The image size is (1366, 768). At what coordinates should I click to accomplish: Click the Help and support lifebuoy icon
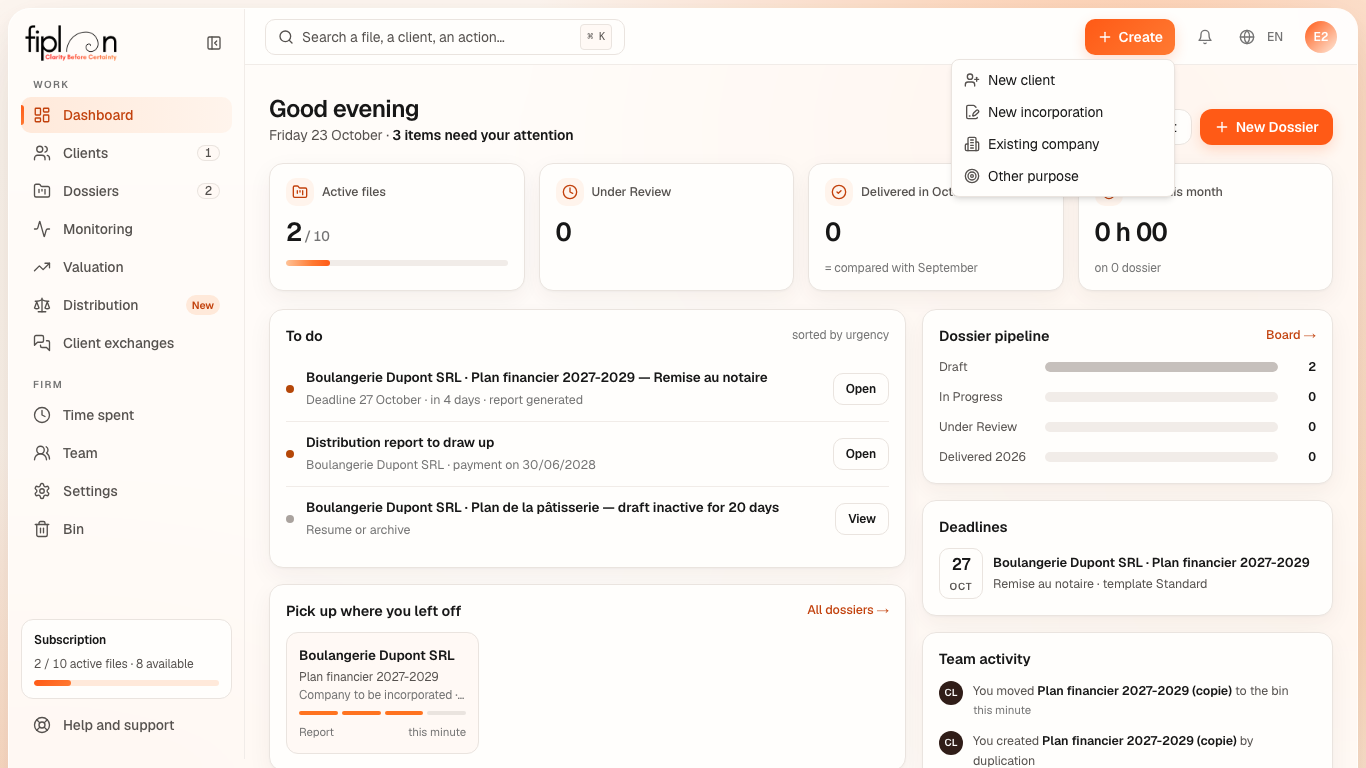(x=42, y=725)
